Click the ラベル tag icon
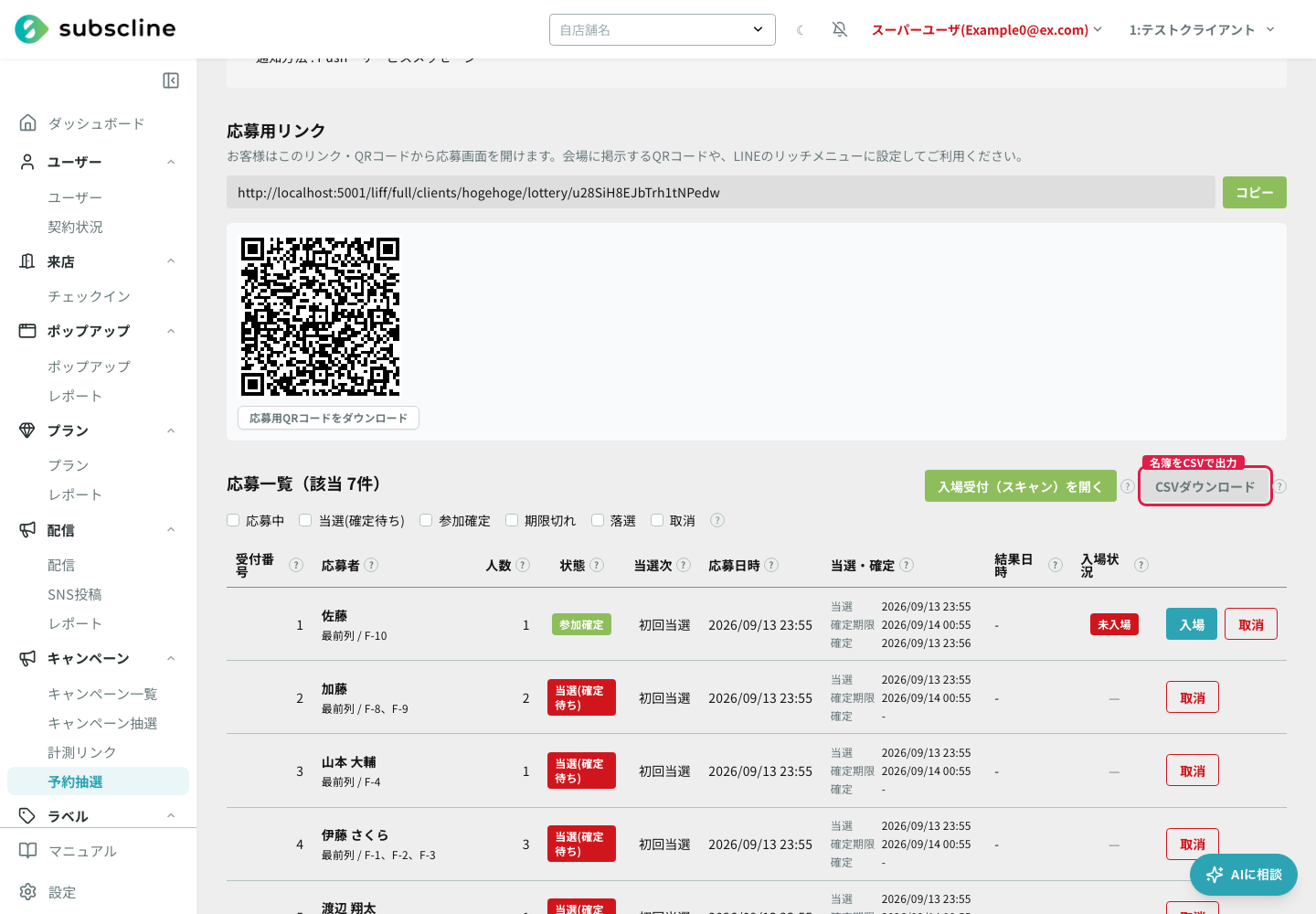Viewport: 1316px width, 914px height. point(28,816)
